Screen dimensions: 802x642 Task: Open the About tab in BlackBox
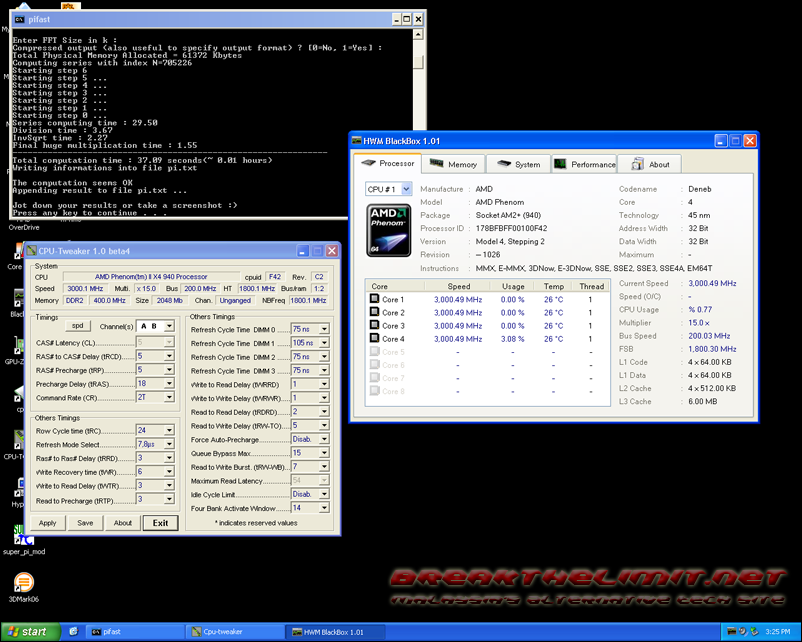point(650,164)
